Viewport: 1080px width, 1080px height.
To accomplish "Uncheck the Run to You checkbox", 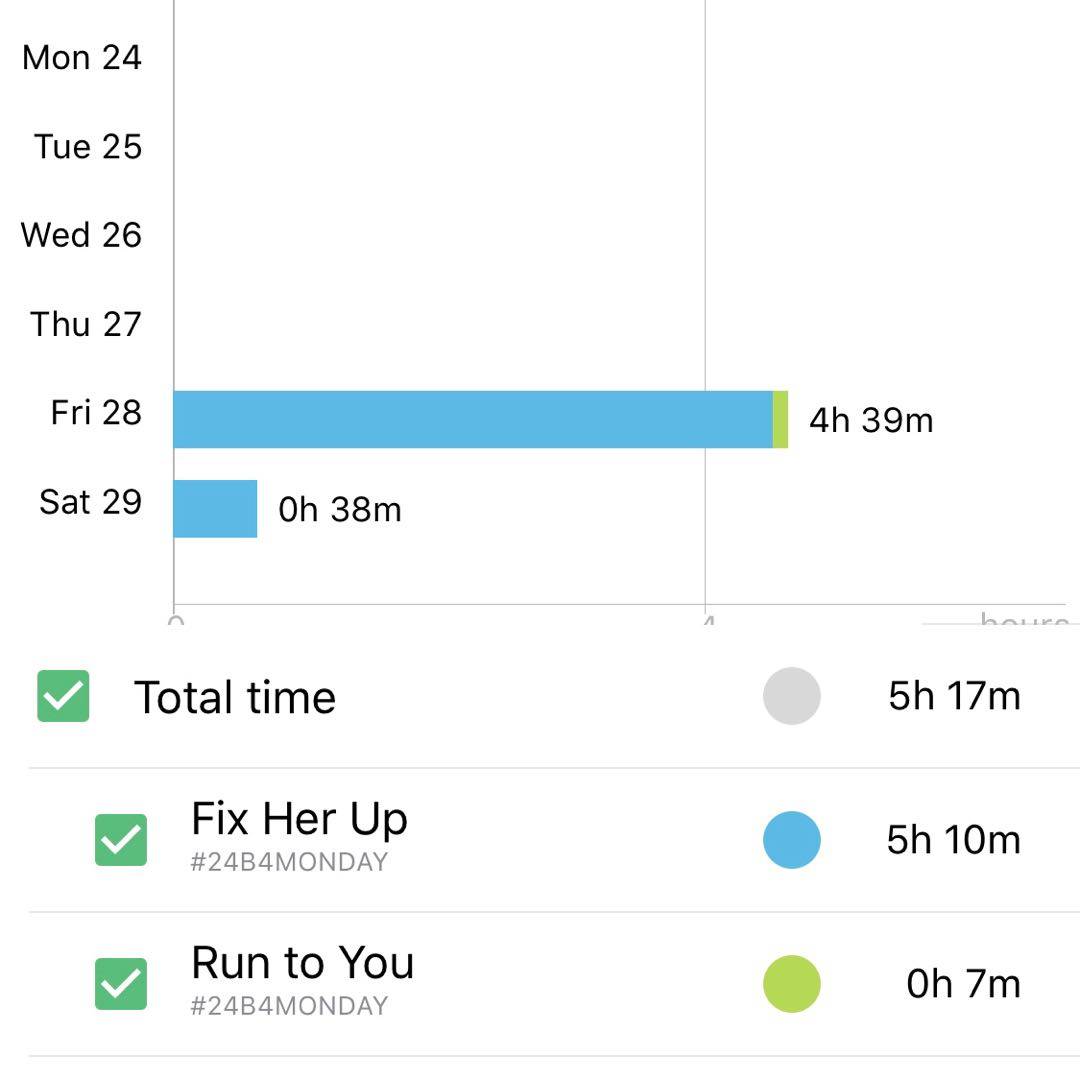I will click(x=121, y=984).
